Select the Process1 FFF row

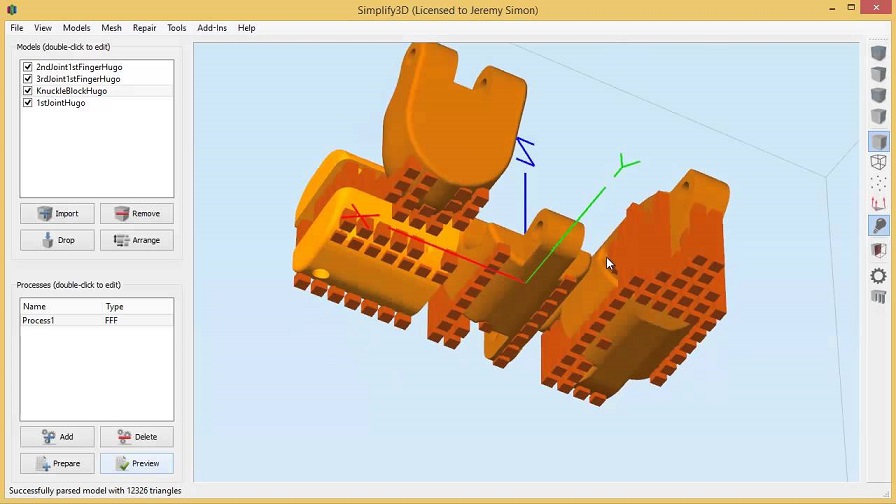pyautogui.click(x=97, y=321)
